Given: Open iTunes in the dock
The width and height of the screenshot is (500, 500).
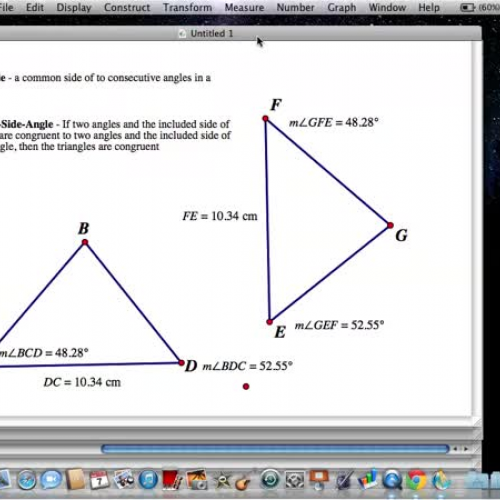Looking at the screenshot, I should coord(148,480).
